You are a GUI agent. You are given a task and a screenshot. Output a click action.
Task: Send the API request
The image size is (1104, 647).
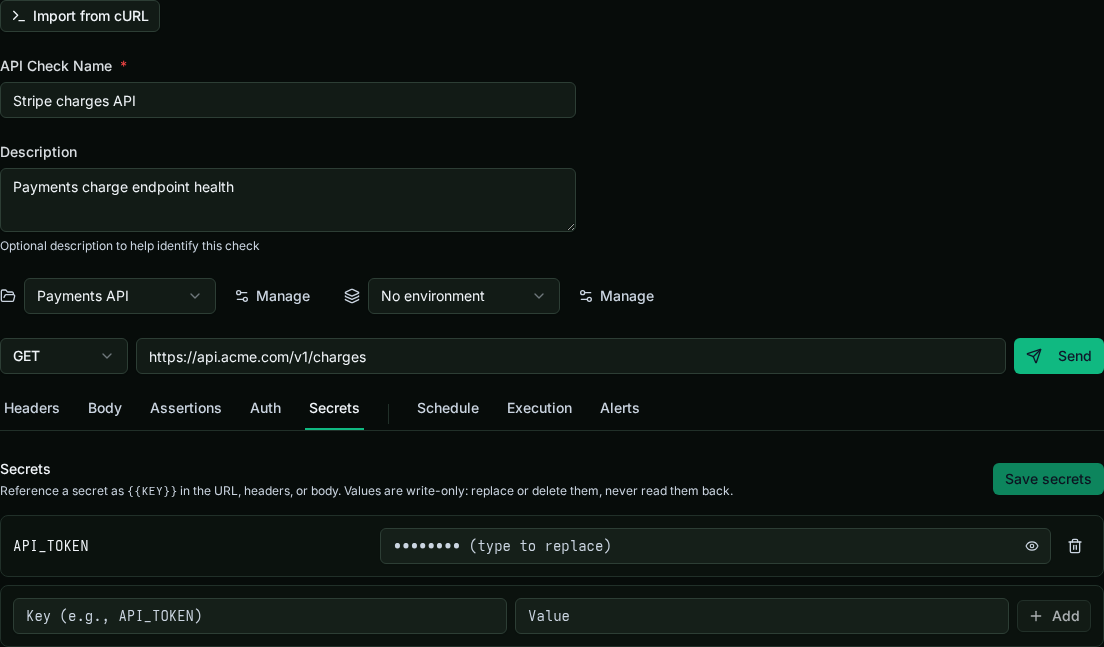(x=1059, y=356)
